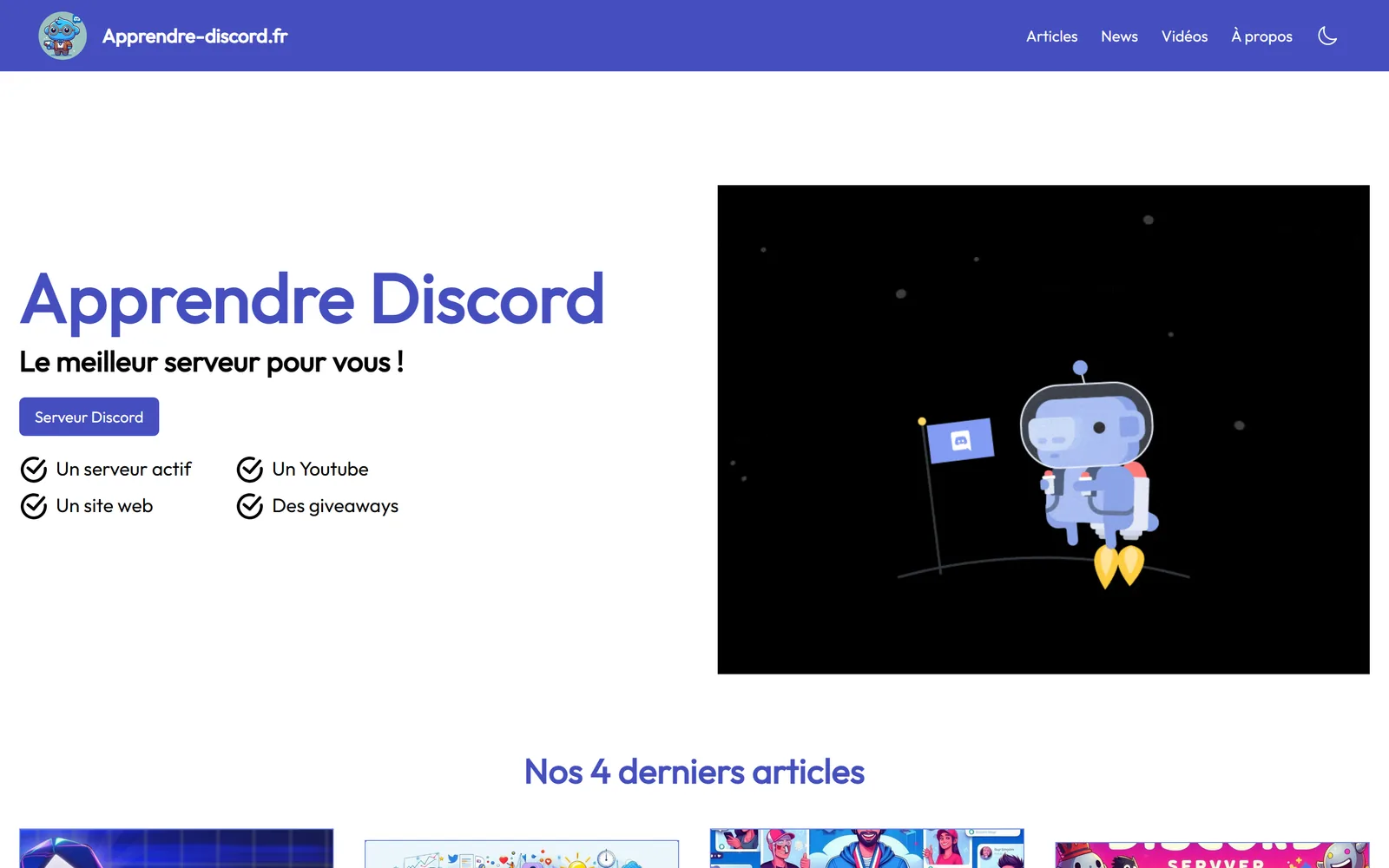
Task: Open the À propos page
Action: point(1261,36)
